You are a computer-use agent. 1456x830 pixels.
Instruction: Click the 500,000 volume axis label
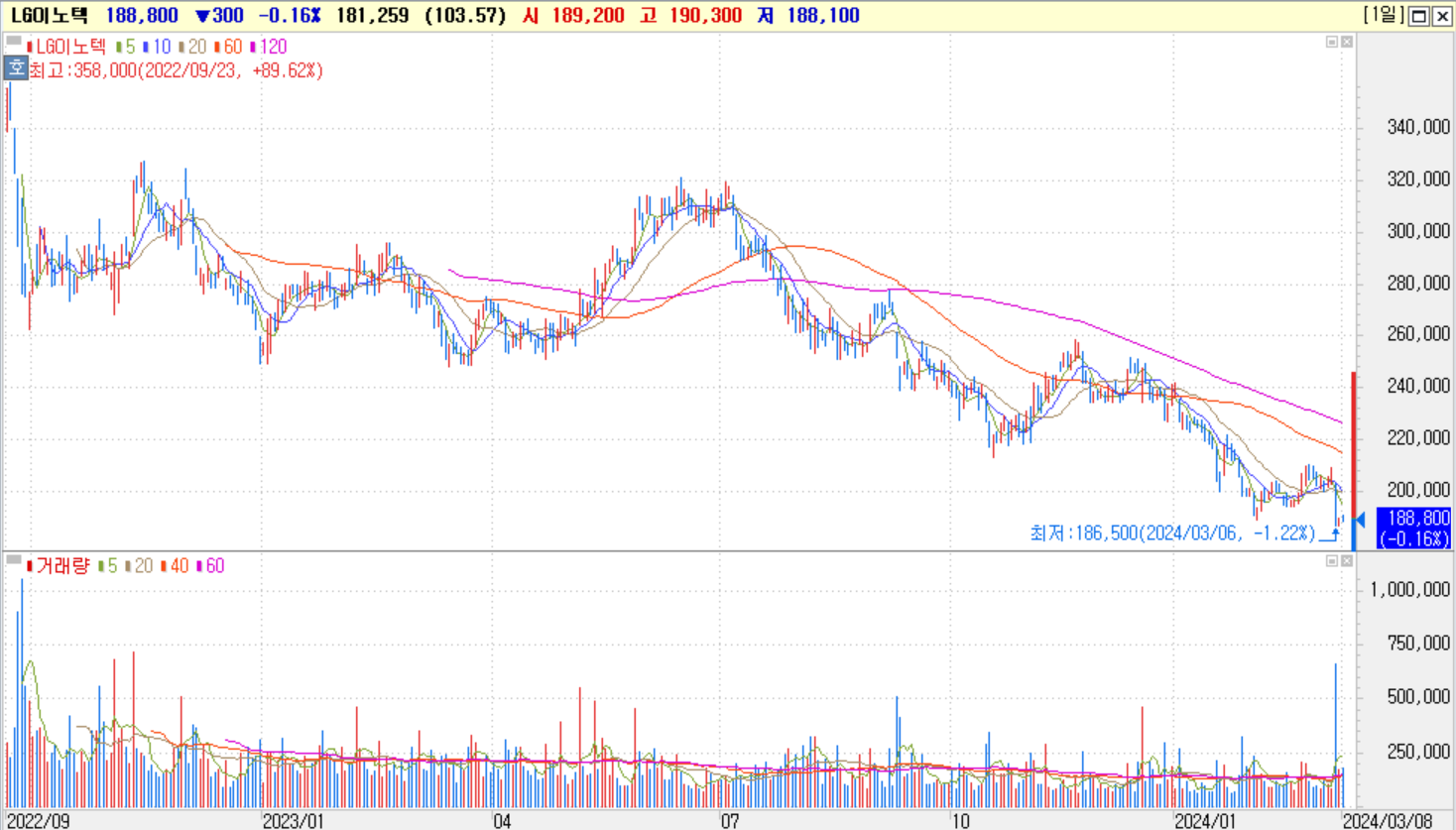(1418, 697)
